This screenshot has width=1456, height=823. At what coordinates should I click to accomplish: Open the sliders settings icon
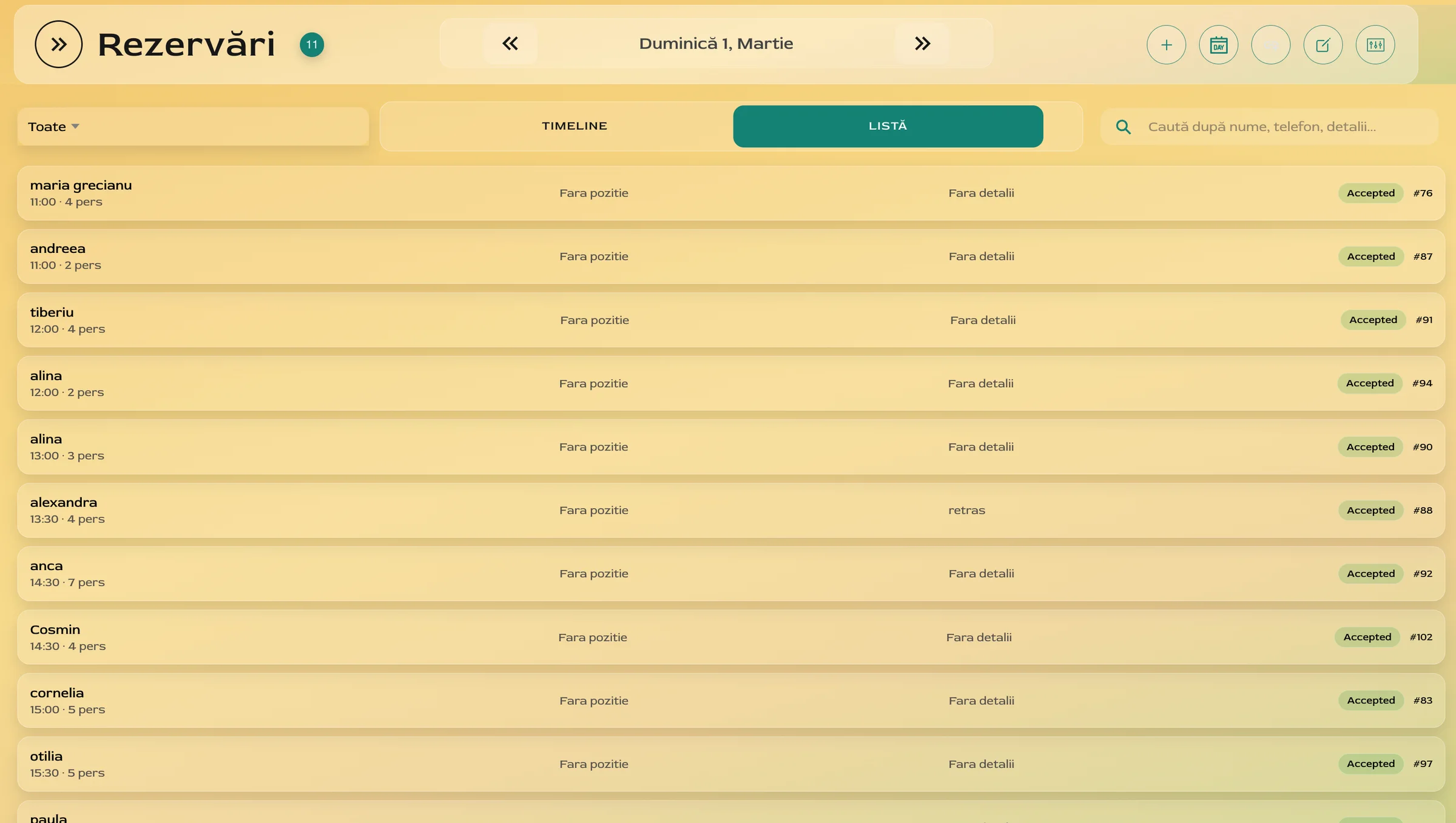click(1375, 45)
